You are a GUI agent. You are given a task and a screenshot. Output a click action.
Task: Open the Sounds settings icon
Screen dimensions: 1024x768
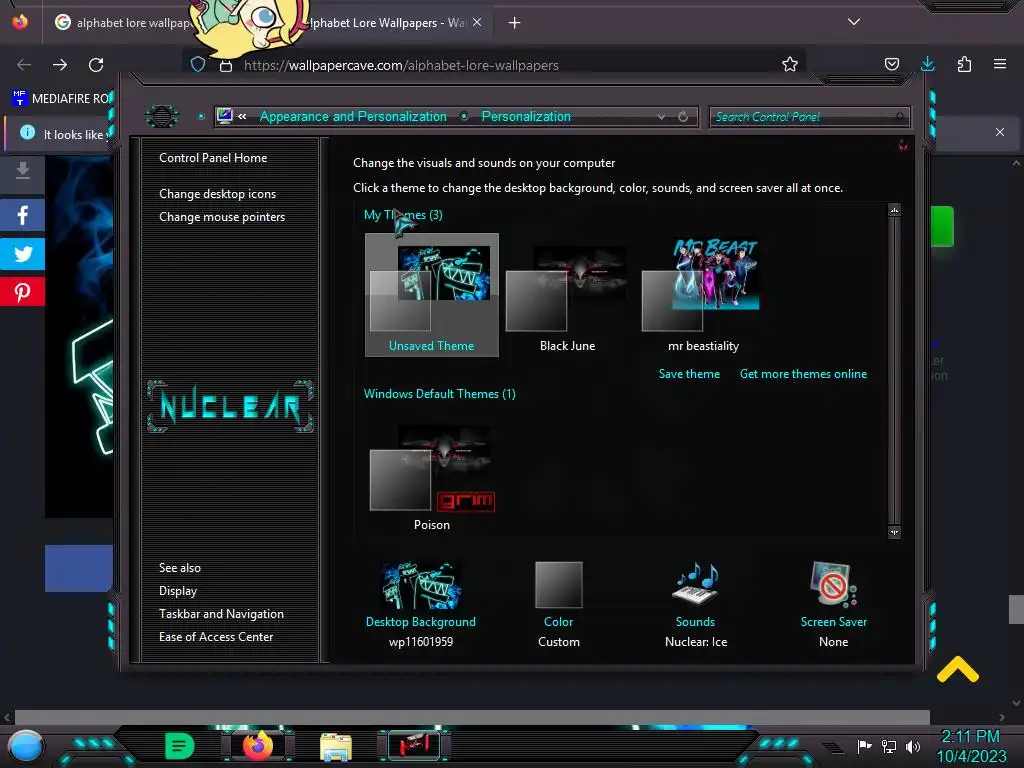tap(695, 583)
